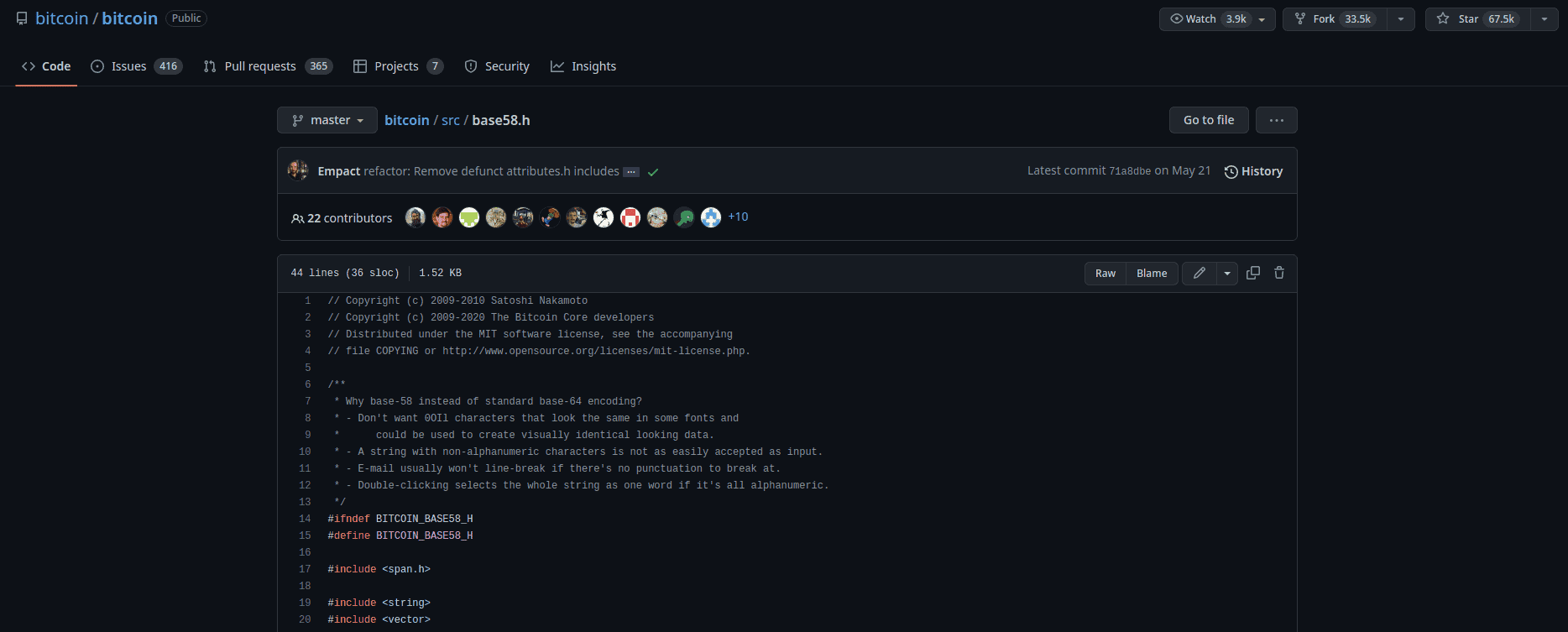This screenshot has height=632, width=1568.
Task: Navigate to bitcoin breadcrumb root
Action: coord(407,120)
